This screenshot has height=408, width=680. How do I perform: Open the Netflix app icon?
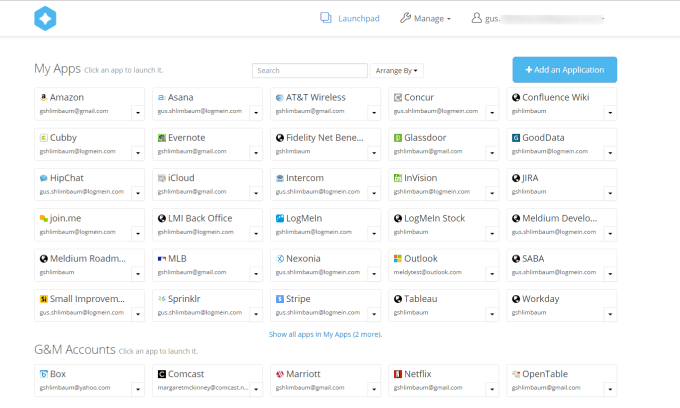point(397,374)
